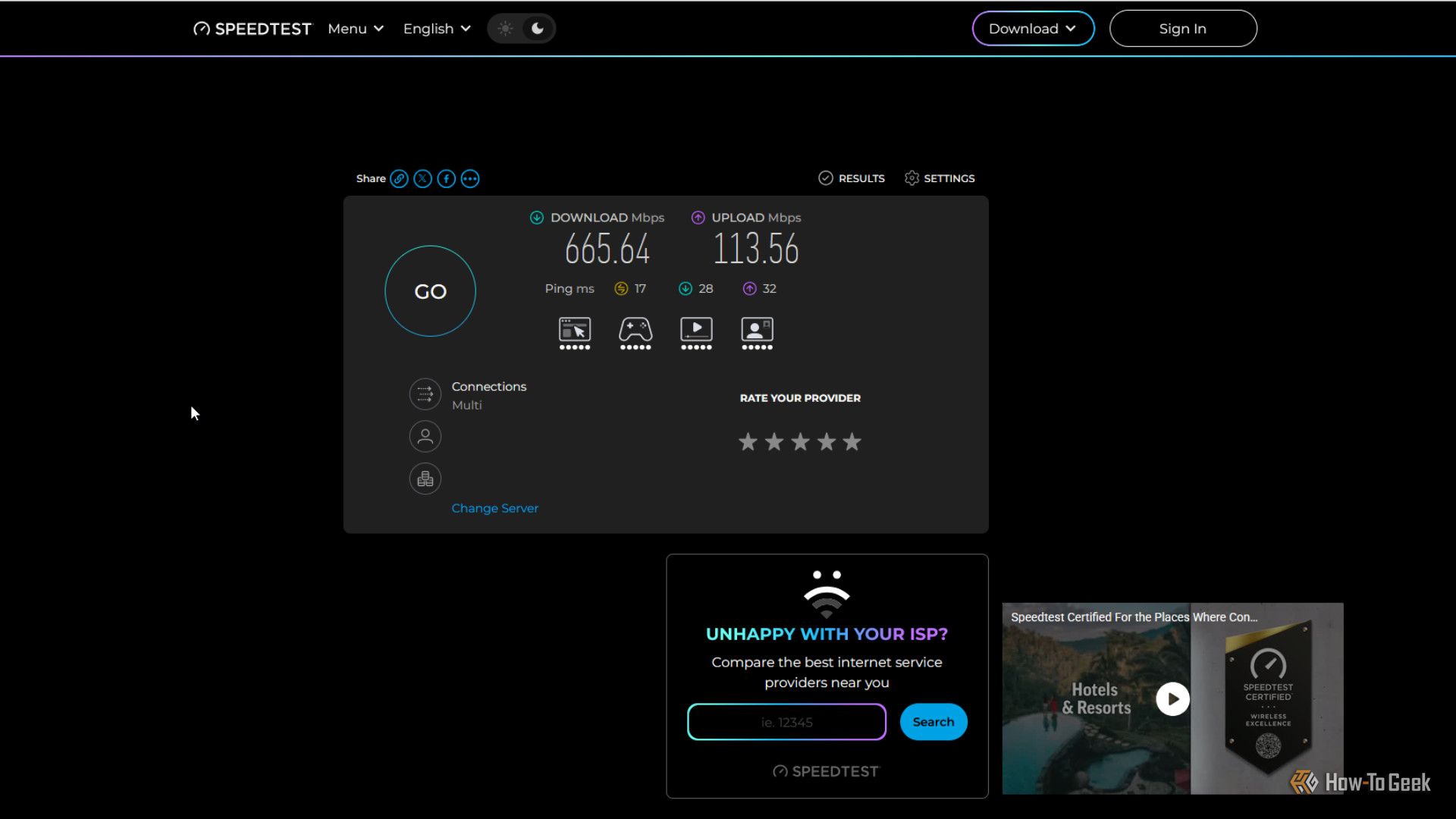
Task: Open the Results tab
Action: (852, 178)
